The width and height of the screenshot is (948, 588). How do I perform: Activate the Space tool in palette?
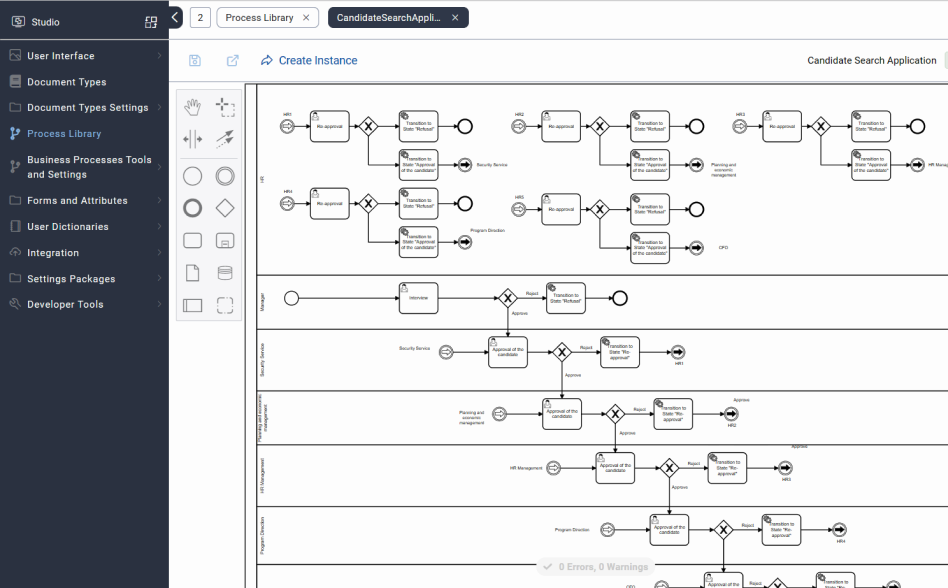tap(192, 140)
